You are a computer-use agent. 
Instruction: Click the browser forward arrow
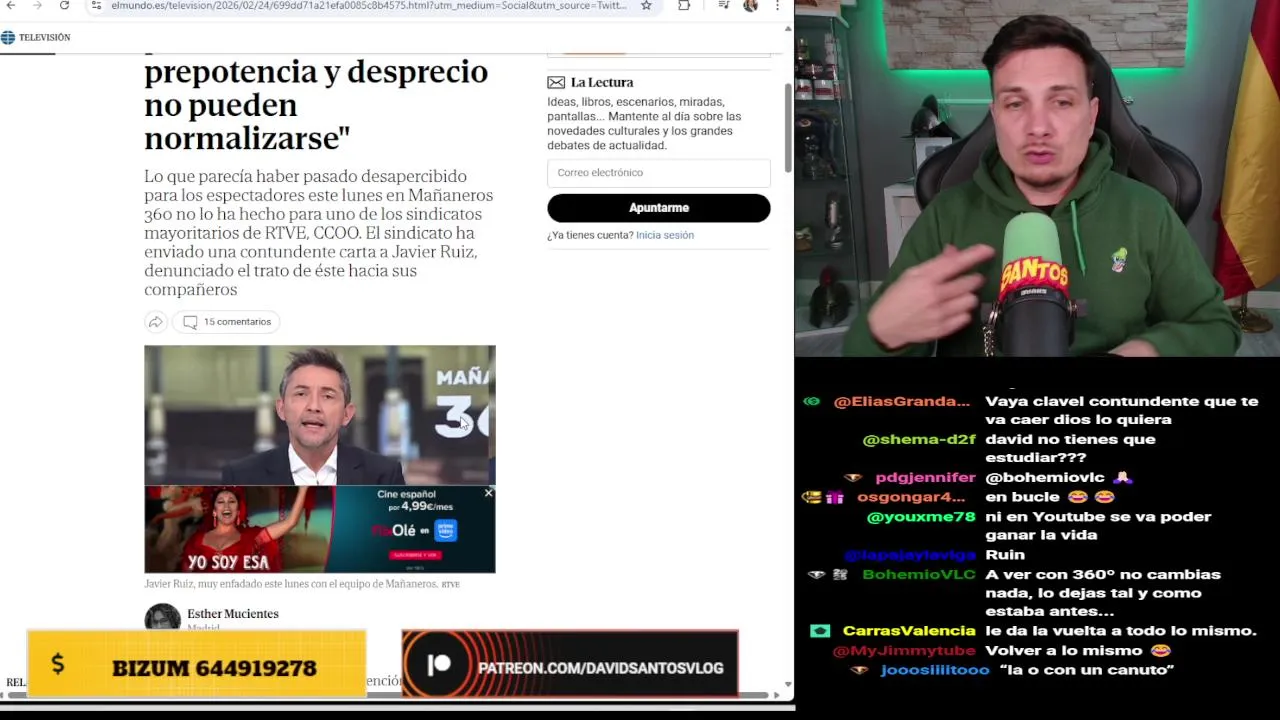click(x=37, y=6)
